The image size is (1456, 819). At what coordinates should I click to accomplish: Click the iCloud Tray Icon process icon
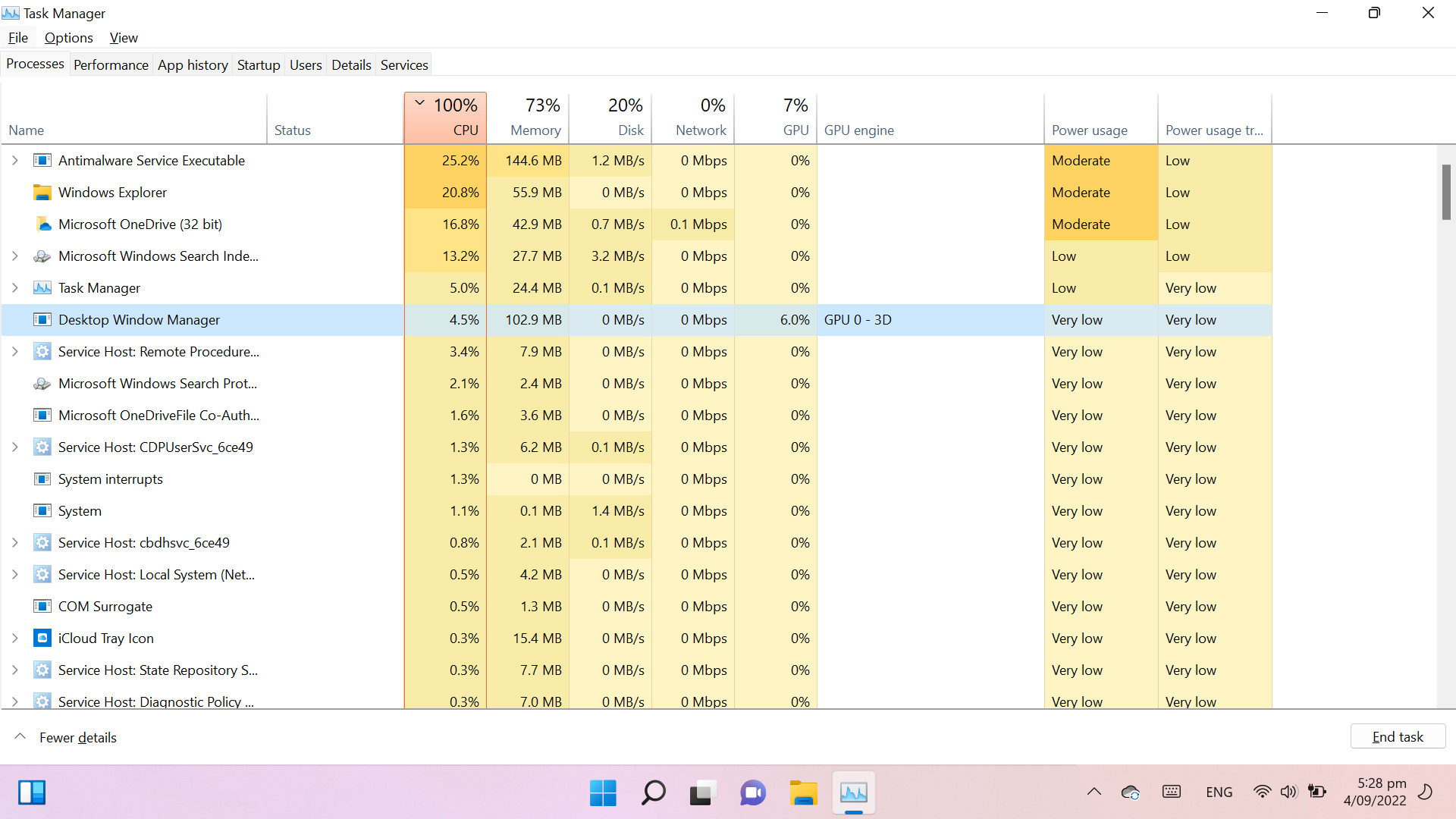(x=42, y=639)
